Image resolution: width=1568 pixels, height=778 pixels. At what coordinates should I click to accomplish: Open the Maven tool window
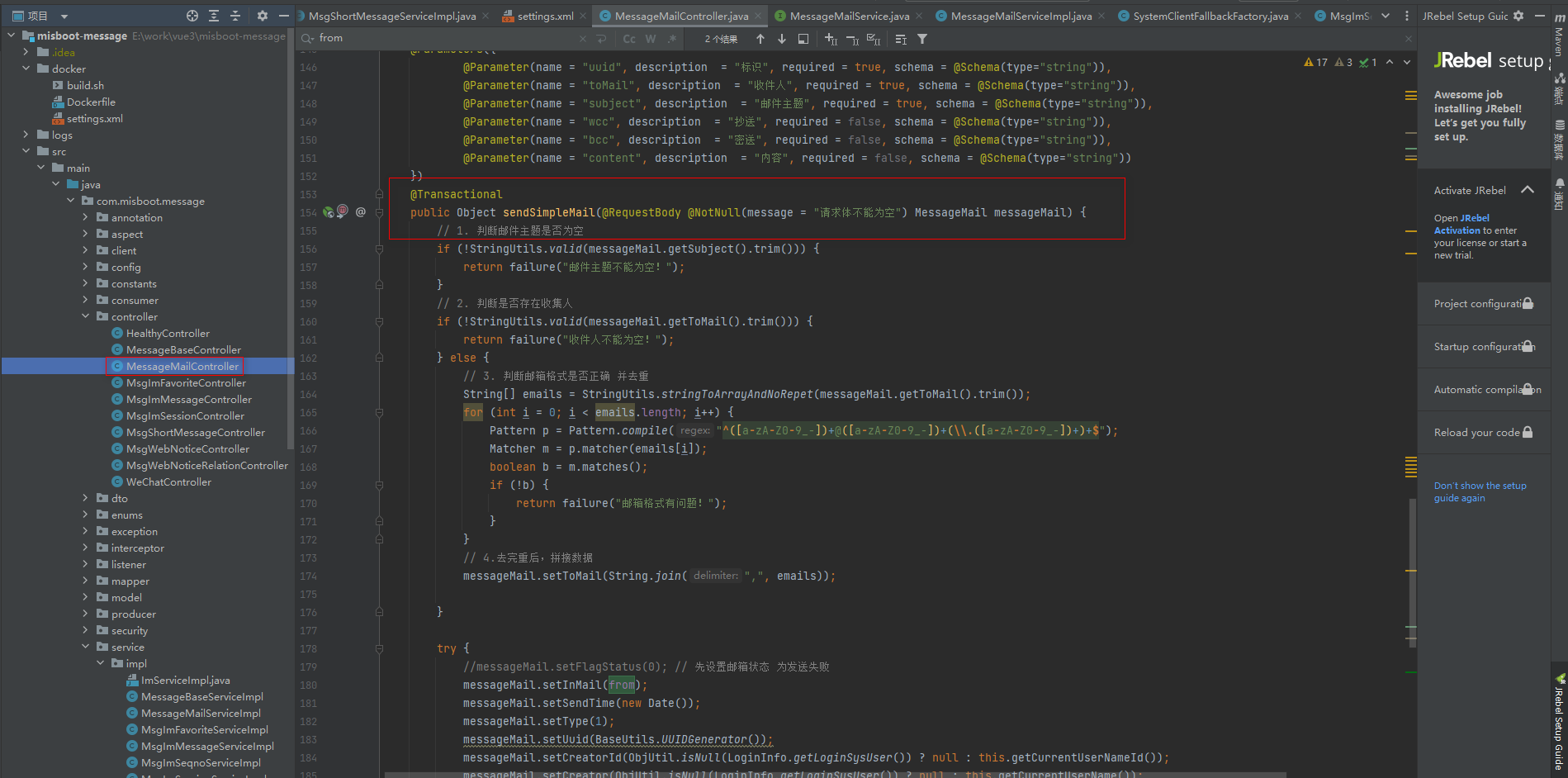click(1559, 35)
